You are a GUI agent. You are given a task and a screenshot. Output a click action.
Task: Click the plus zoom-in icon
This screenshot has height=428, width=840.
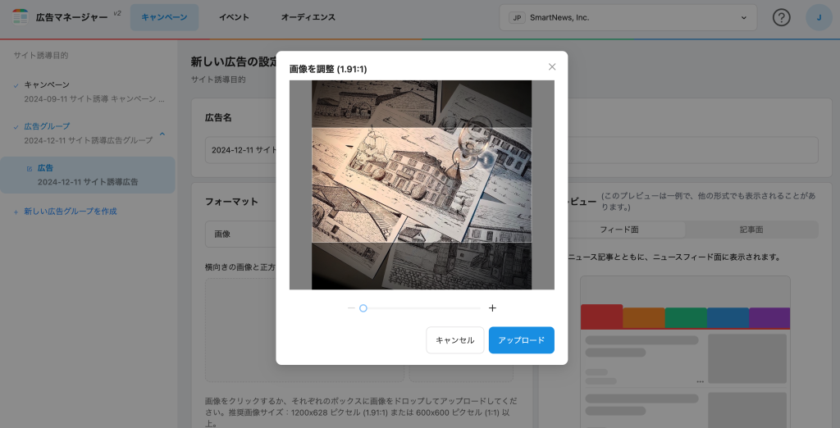click(492, 308)
